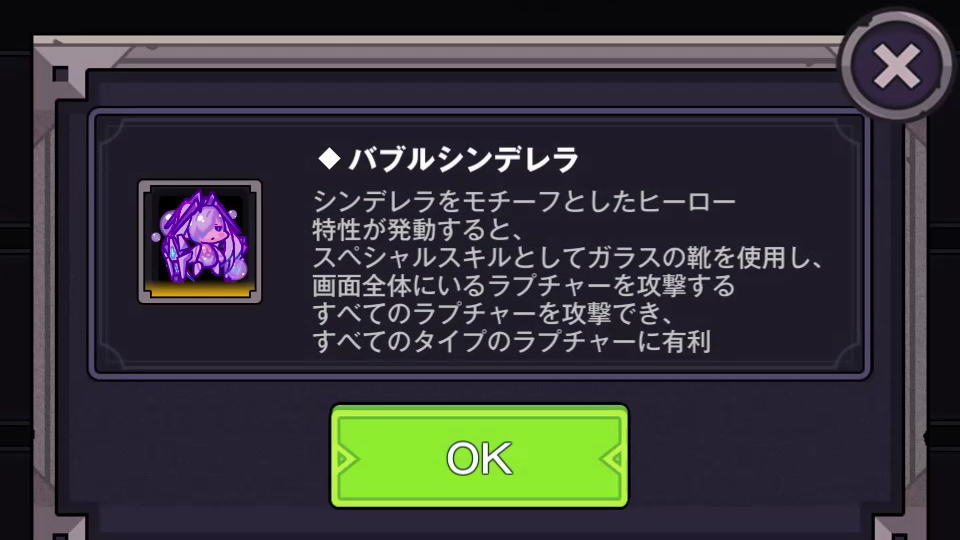The image size is (960, 540).
Task: Confirm with the green OK button
Action: coord(479,457)
